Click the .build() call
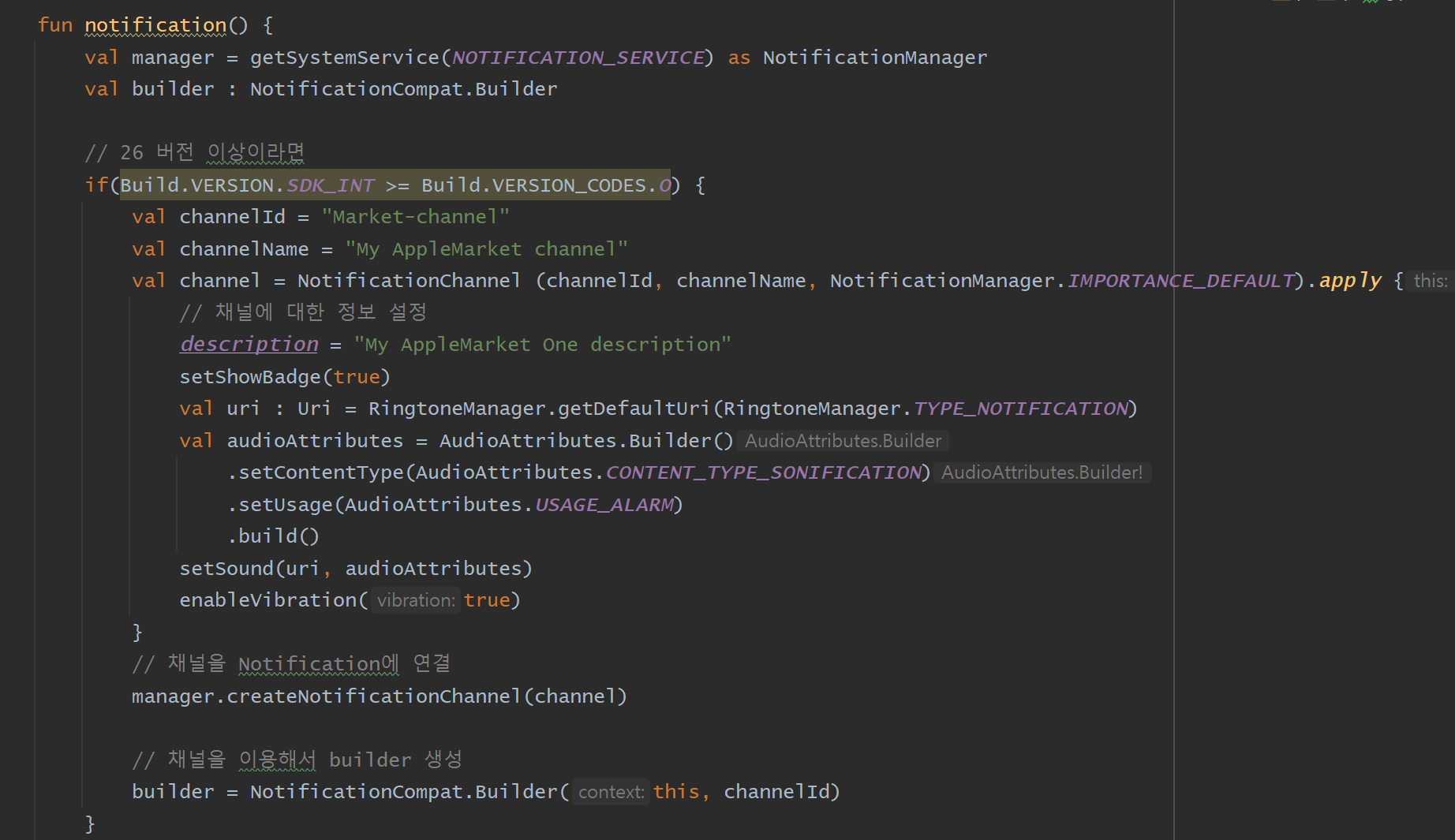 (273, 536)
